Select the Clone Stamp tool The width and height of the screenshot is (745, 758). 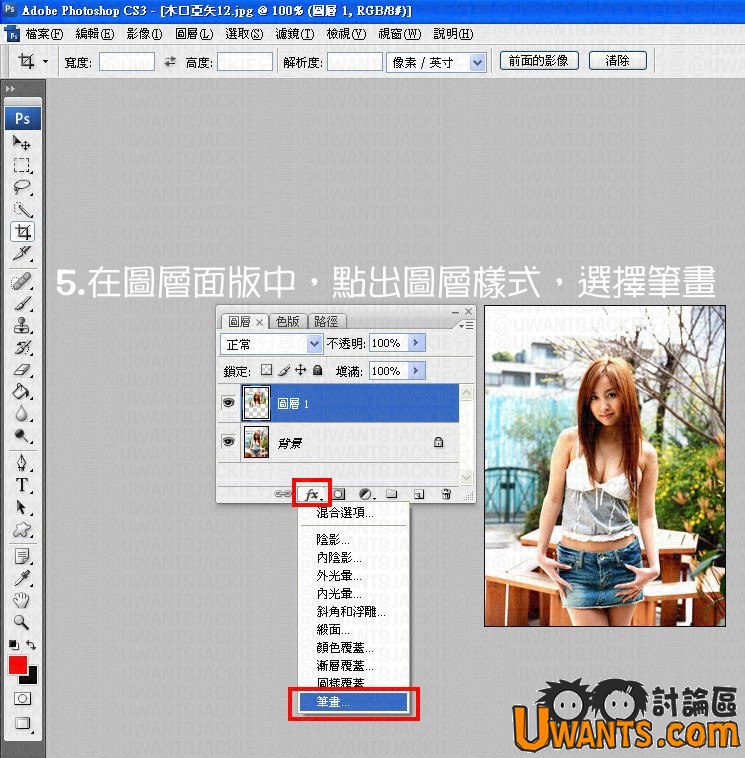[x=21, y=326]
